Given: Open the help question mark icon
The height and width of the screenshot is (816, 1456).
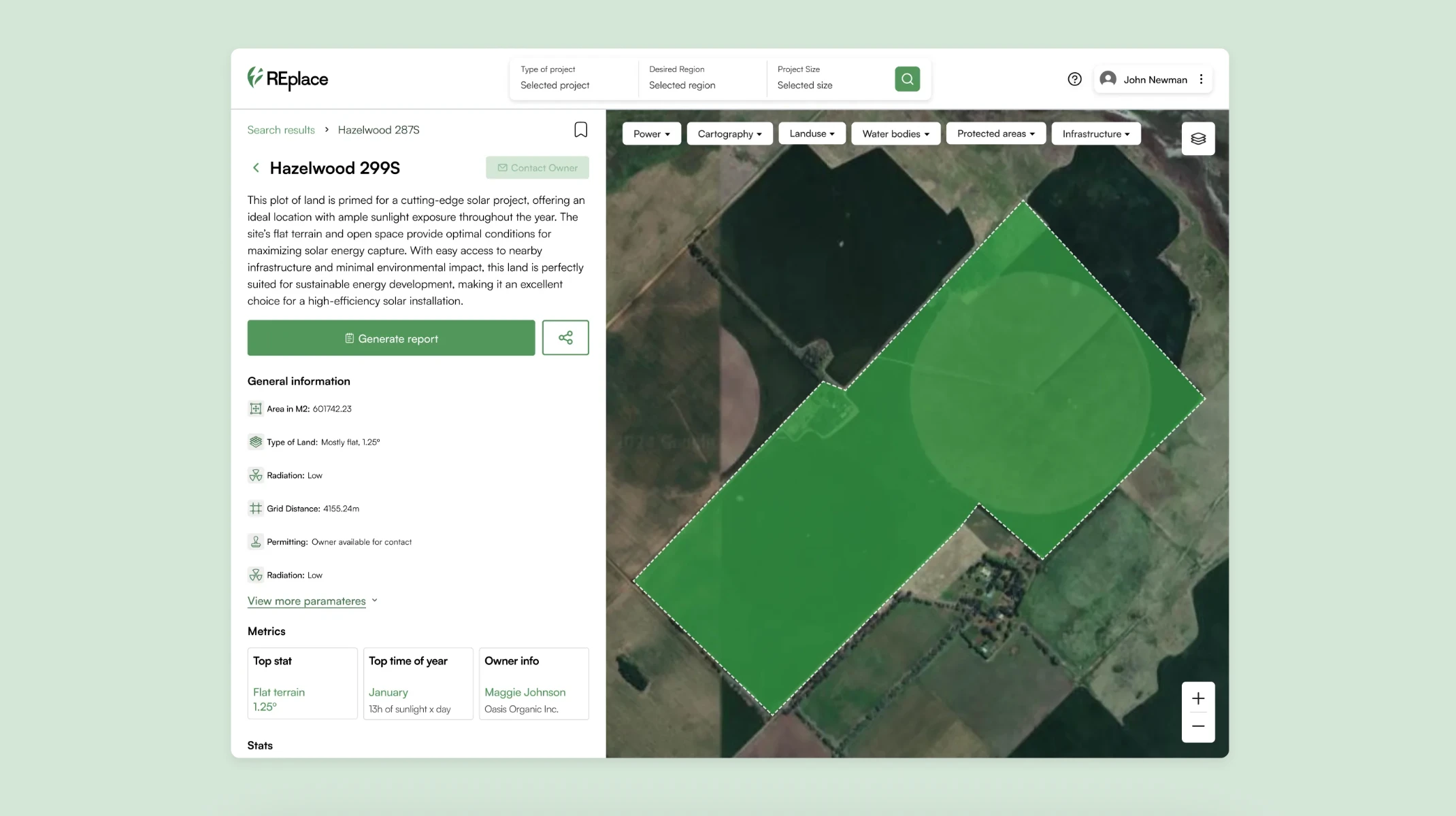Looking at the screenshot, I should pos(1074,80).
